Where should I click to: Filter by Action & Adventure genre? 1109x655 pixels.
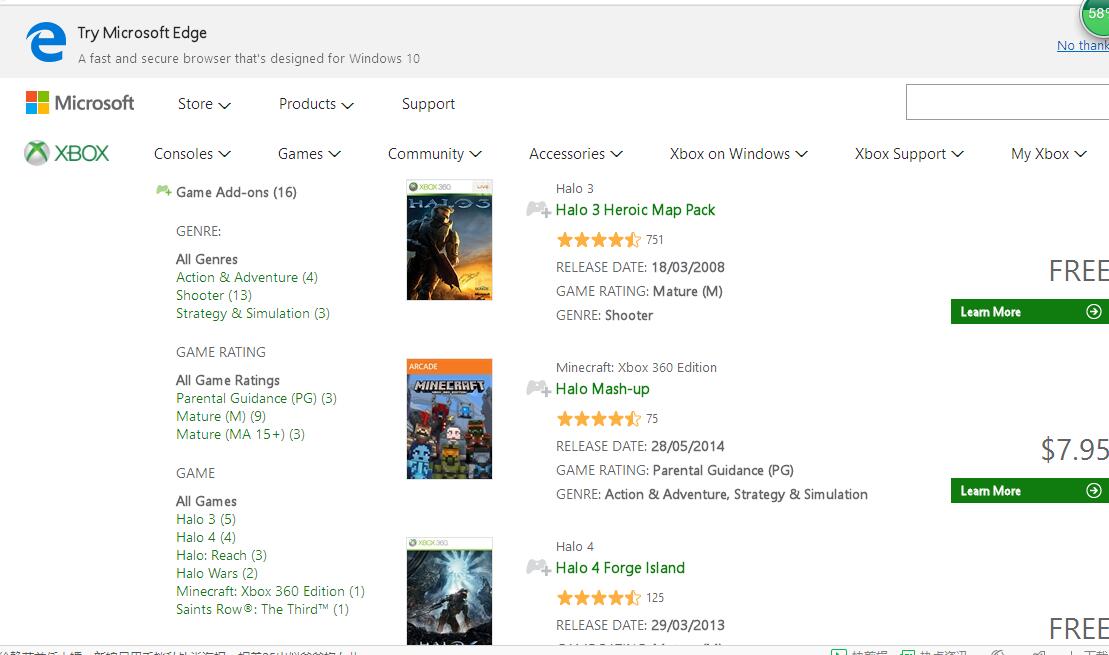point(247,277)
